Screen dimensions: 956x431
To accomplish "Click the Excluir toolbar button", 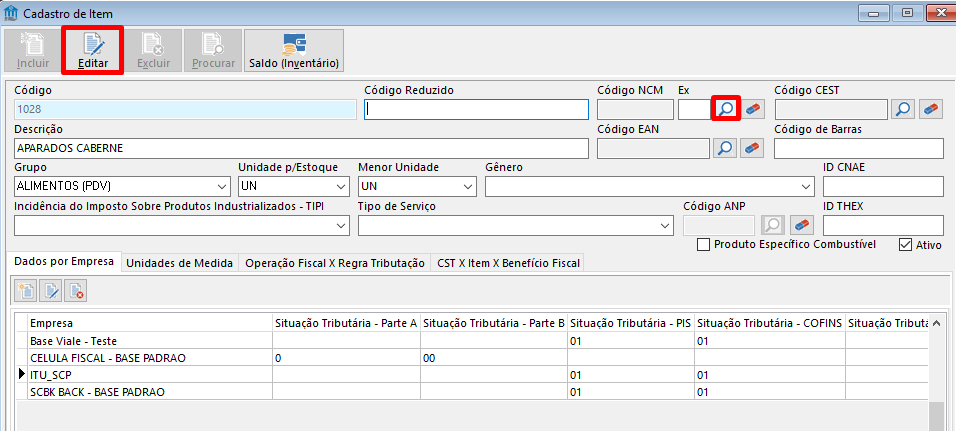I will point(153,50).
